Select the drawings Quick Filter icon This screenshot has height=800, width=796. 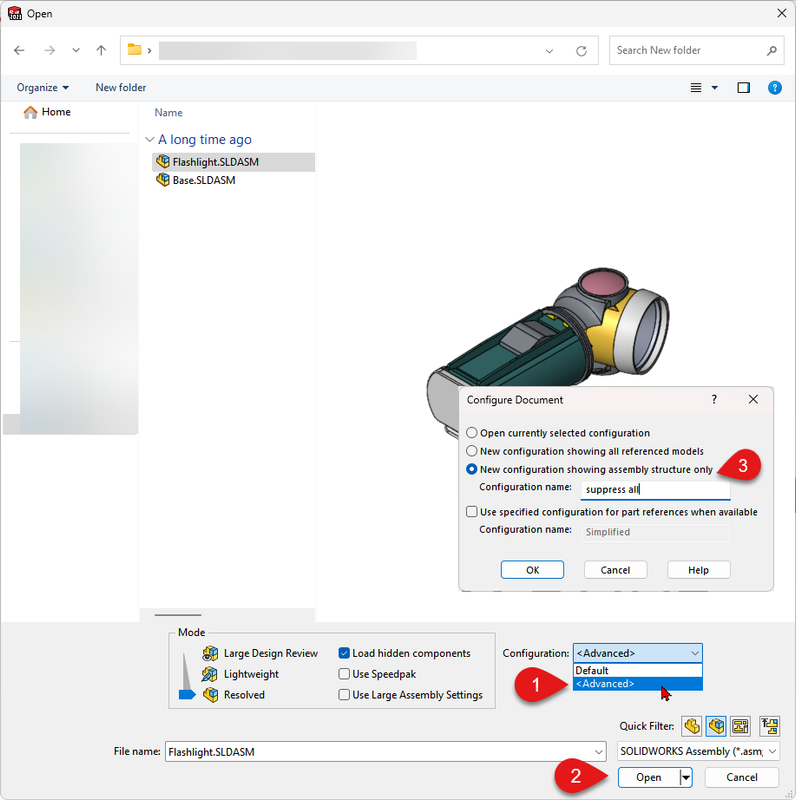pos(740,726)
